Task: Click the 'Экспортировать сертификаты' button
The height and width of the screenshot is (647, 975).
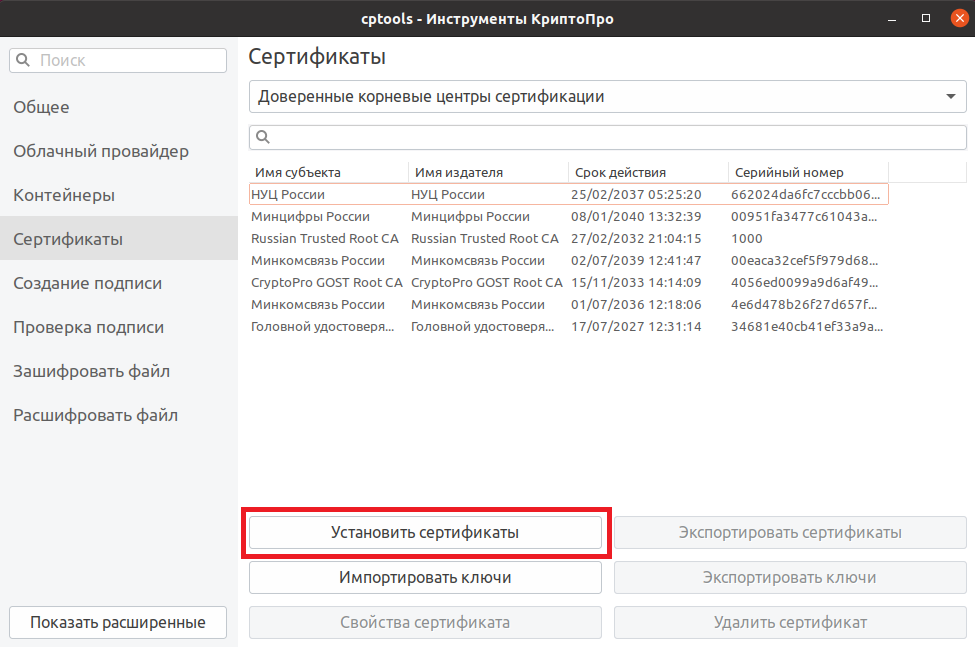Action: [790, 533]
